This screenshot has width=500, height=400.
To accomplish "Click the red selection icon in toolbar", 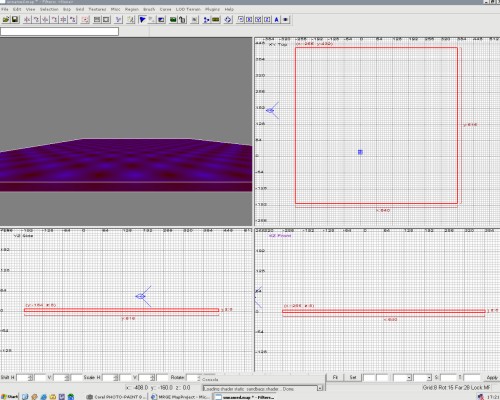I will (85, 19).
